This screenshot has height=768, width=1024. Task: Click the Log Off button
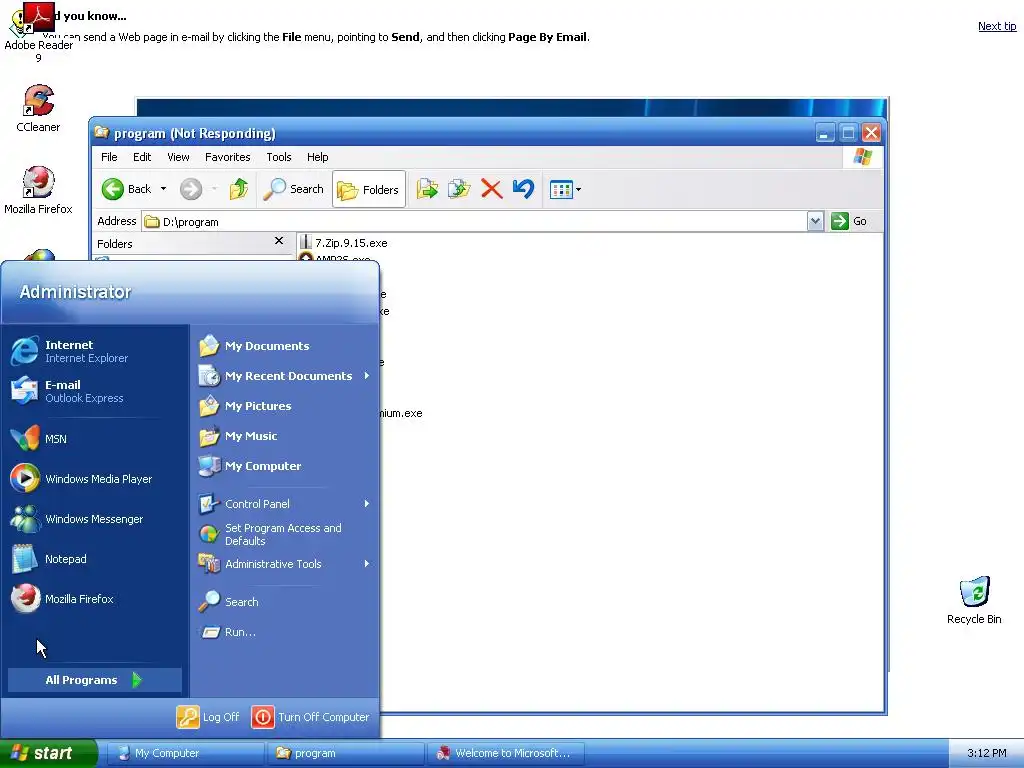(208, 717)
